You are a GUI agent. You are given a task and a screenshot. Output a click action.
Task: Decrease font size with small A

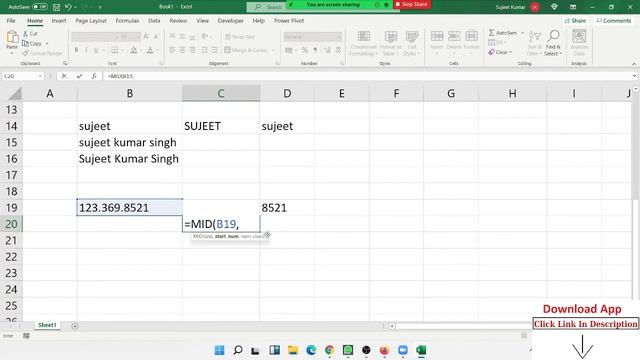tap(156, 37)
